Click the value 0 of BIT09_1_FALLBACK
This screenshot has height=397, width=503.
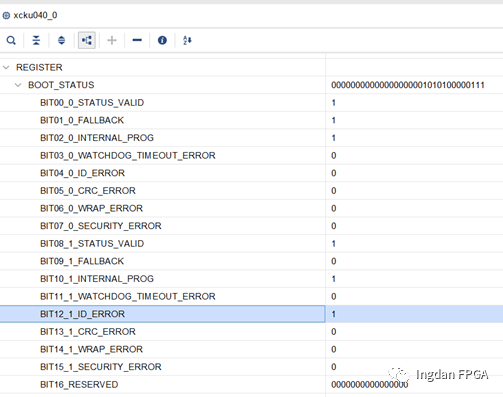pyautogui.click(x=334, y=261)
